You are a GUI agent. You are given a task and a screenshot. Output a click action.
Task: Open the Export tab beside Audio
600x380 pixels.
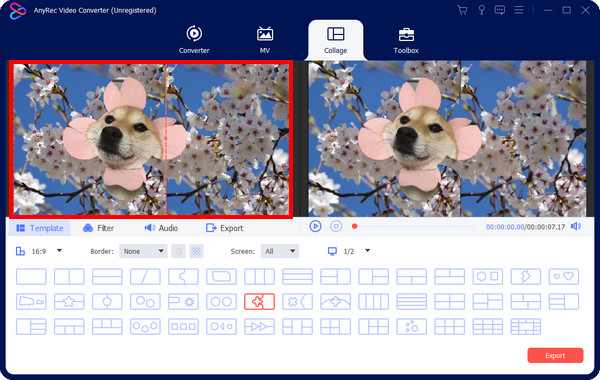coord(224,228)
